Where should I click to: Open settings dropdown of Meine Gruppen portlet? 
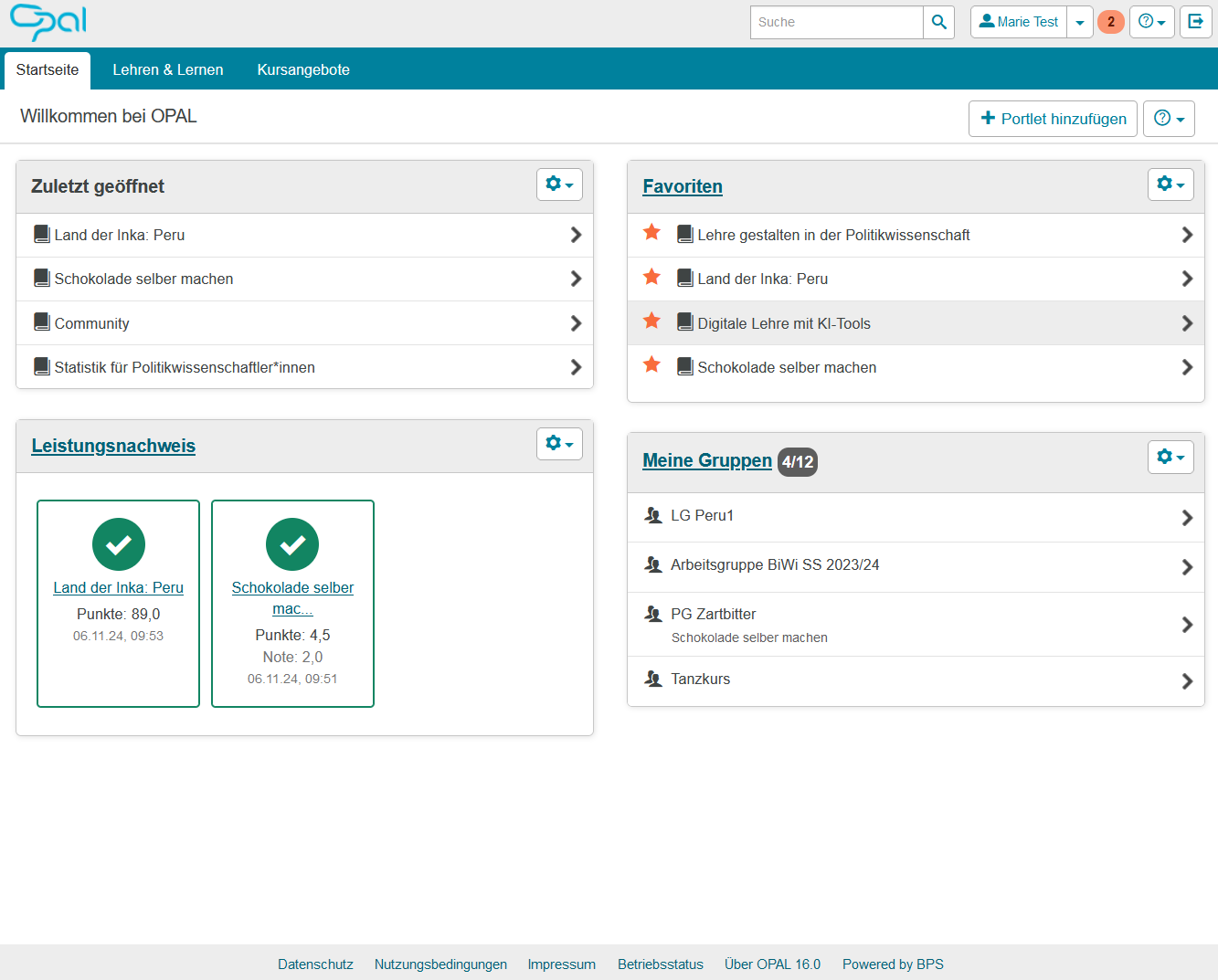(x=1170, y=457)
